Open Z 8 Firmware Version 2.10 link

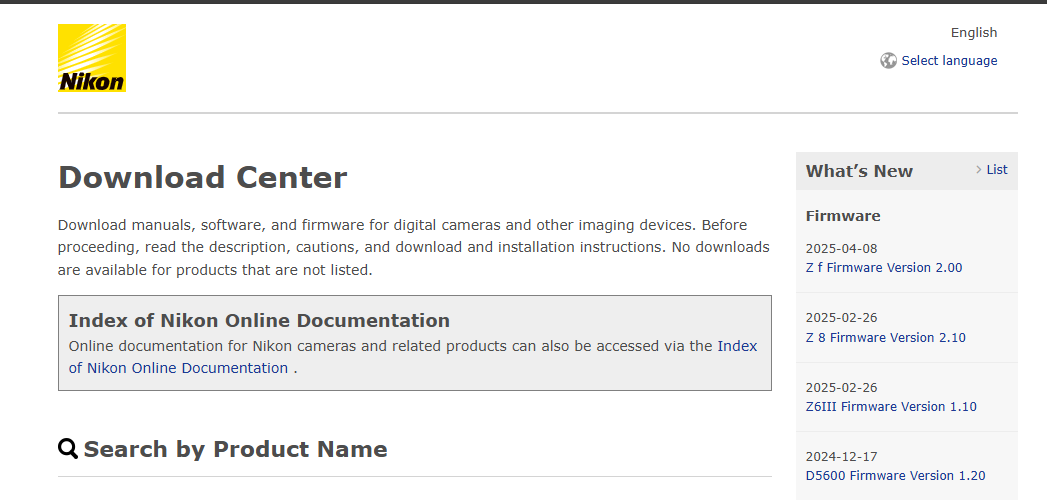tap(885, 337)
